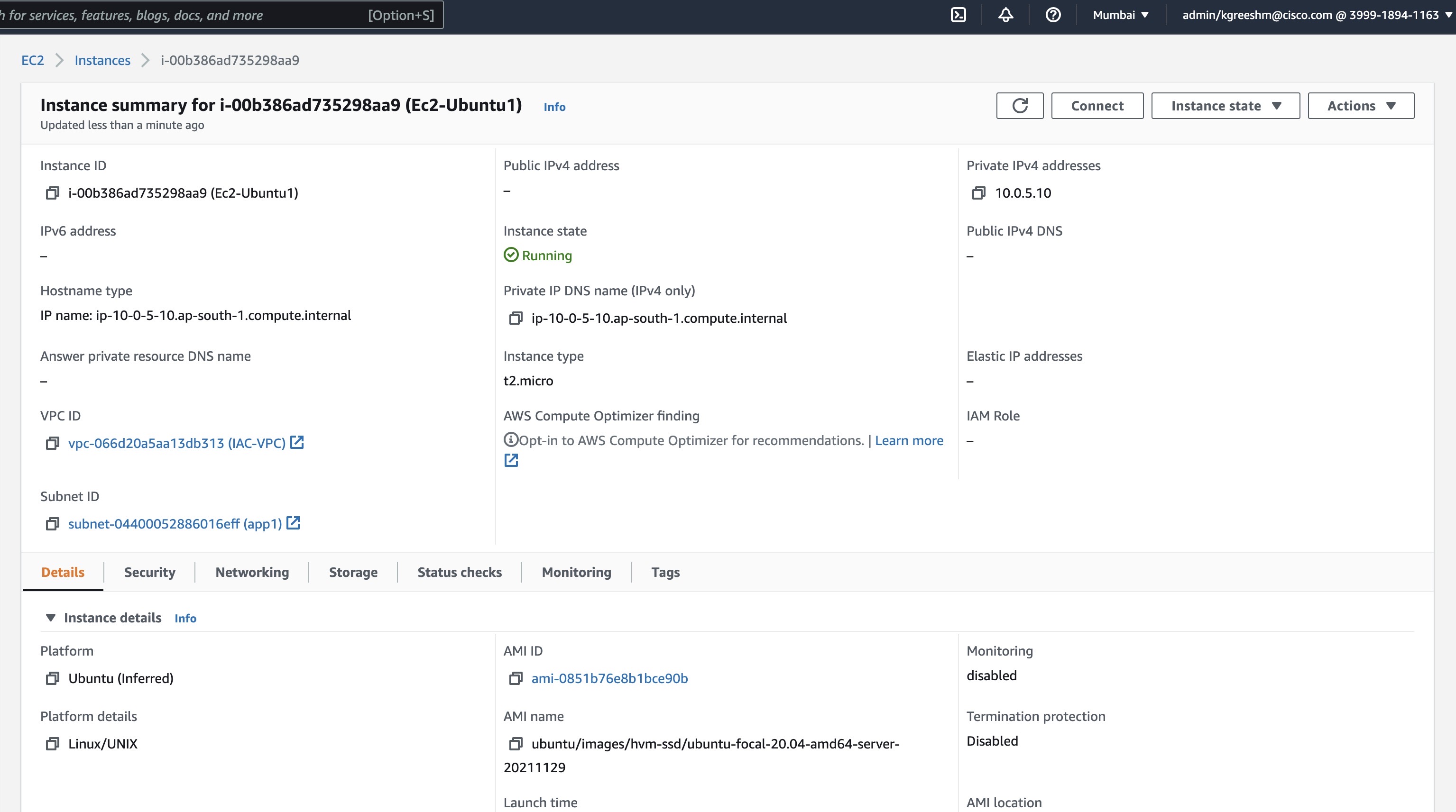Open the Actions dropdown
The image size is (1456, 812).
(1361, 106)
